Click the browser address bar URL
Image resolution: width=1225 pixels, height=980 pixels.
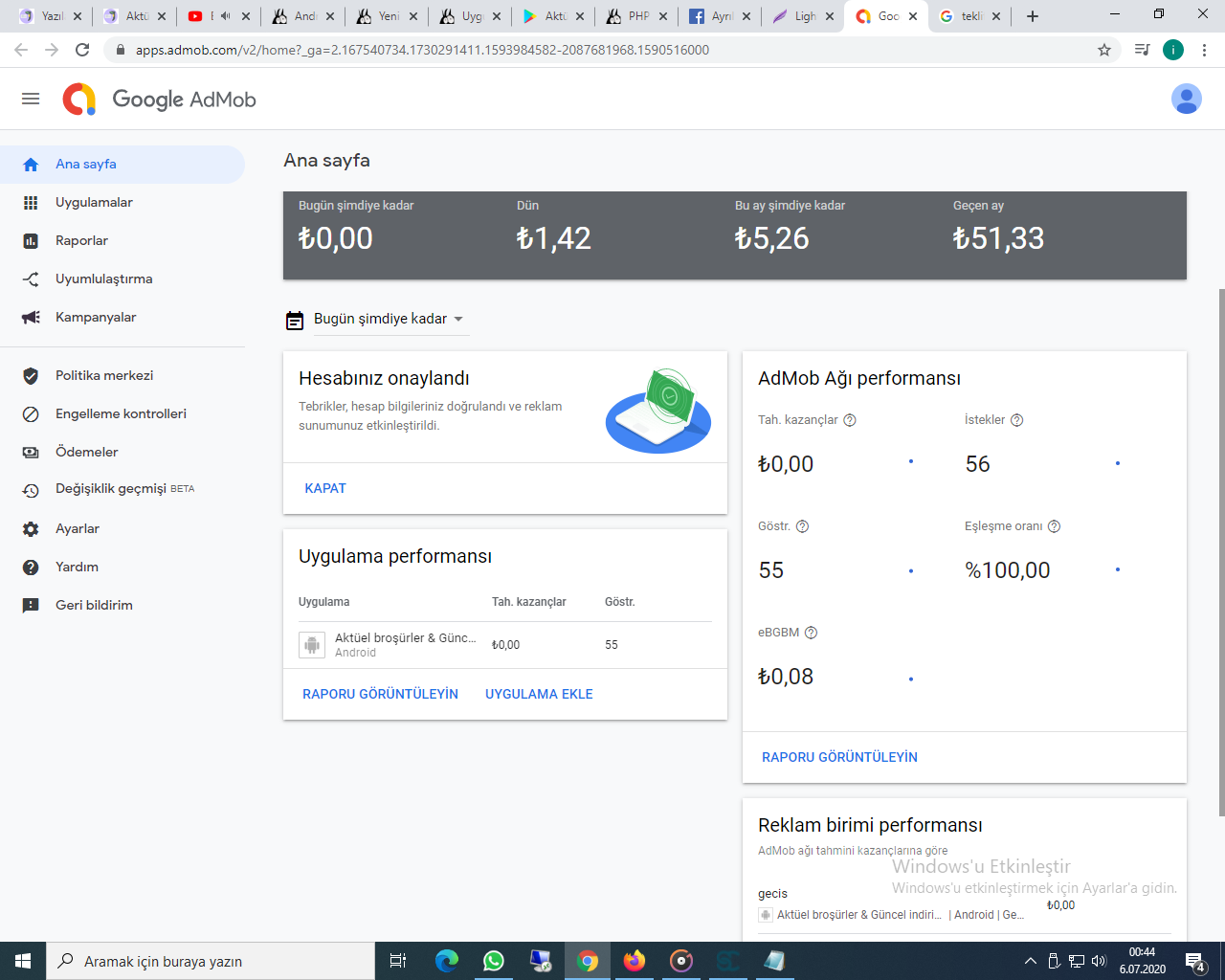tap(422, 50)
